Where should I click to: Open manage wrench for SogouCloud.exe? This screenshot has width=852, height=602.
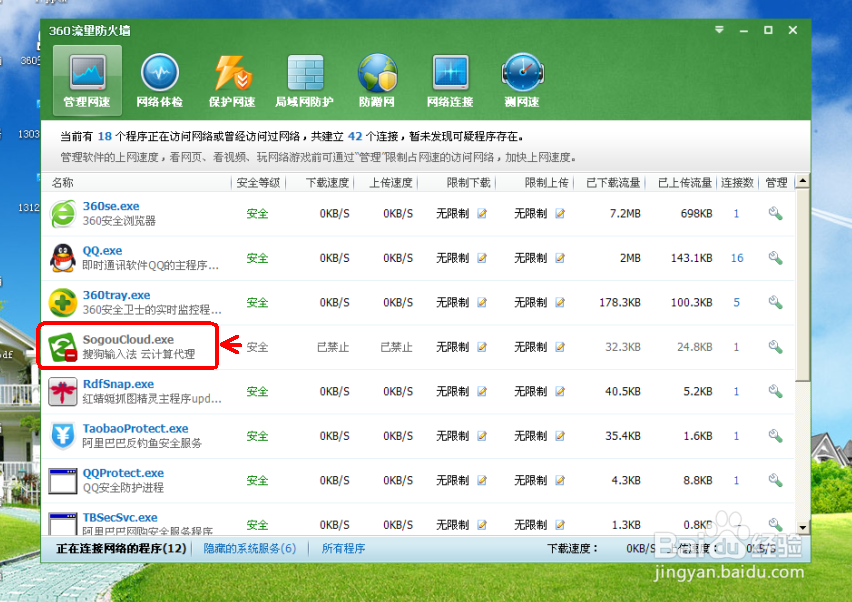(x=775, y=347)
